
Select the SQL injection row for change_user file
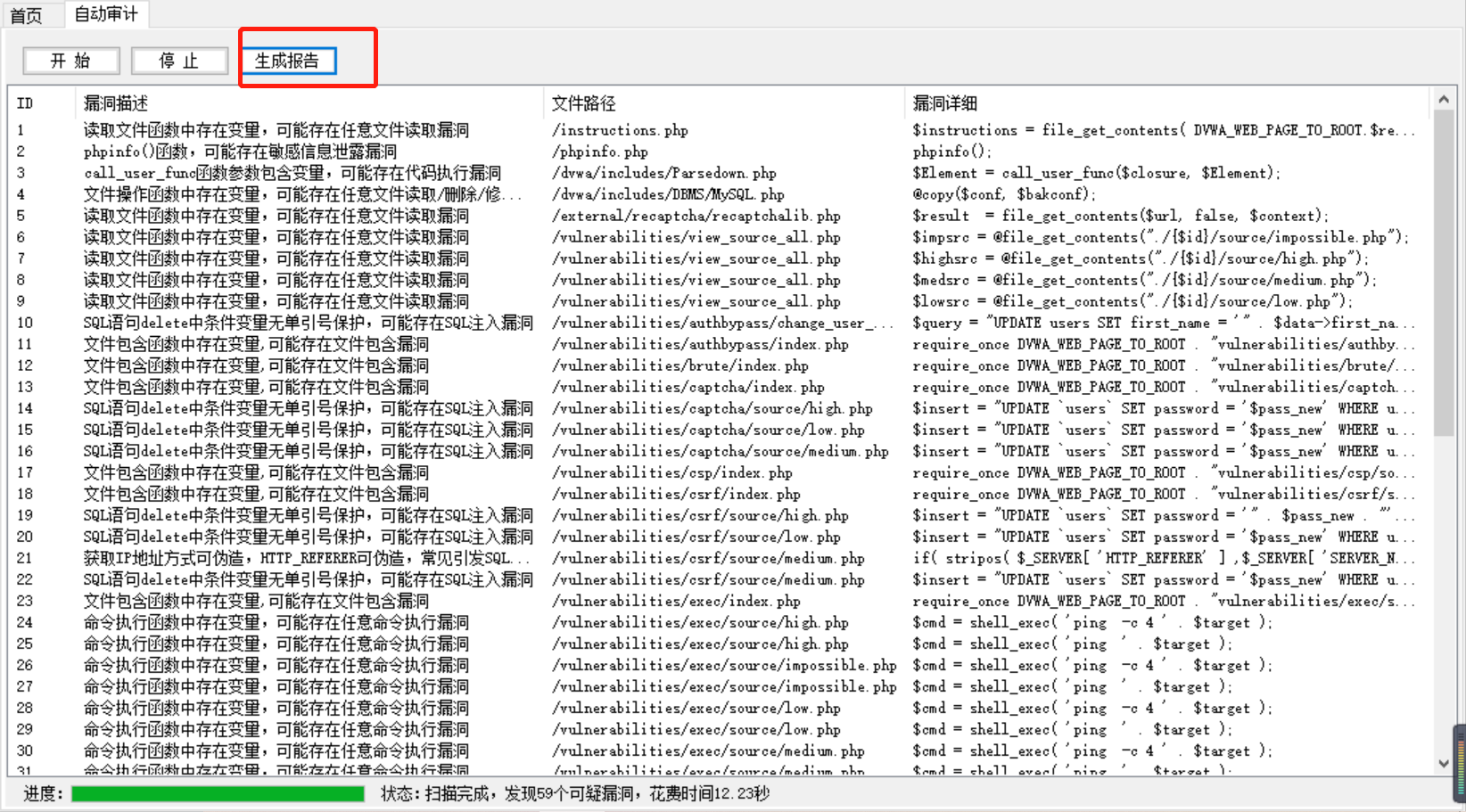(357, 322)
